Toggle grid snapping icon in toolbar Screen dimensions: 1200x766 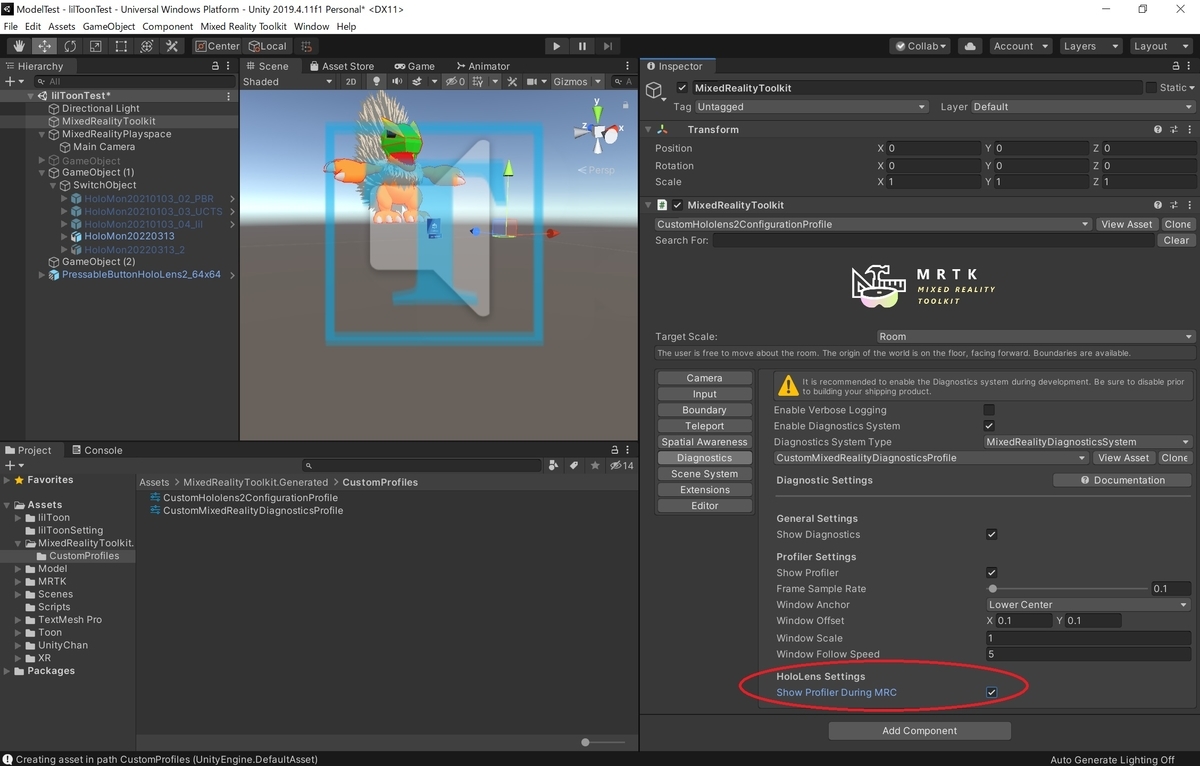306,46
